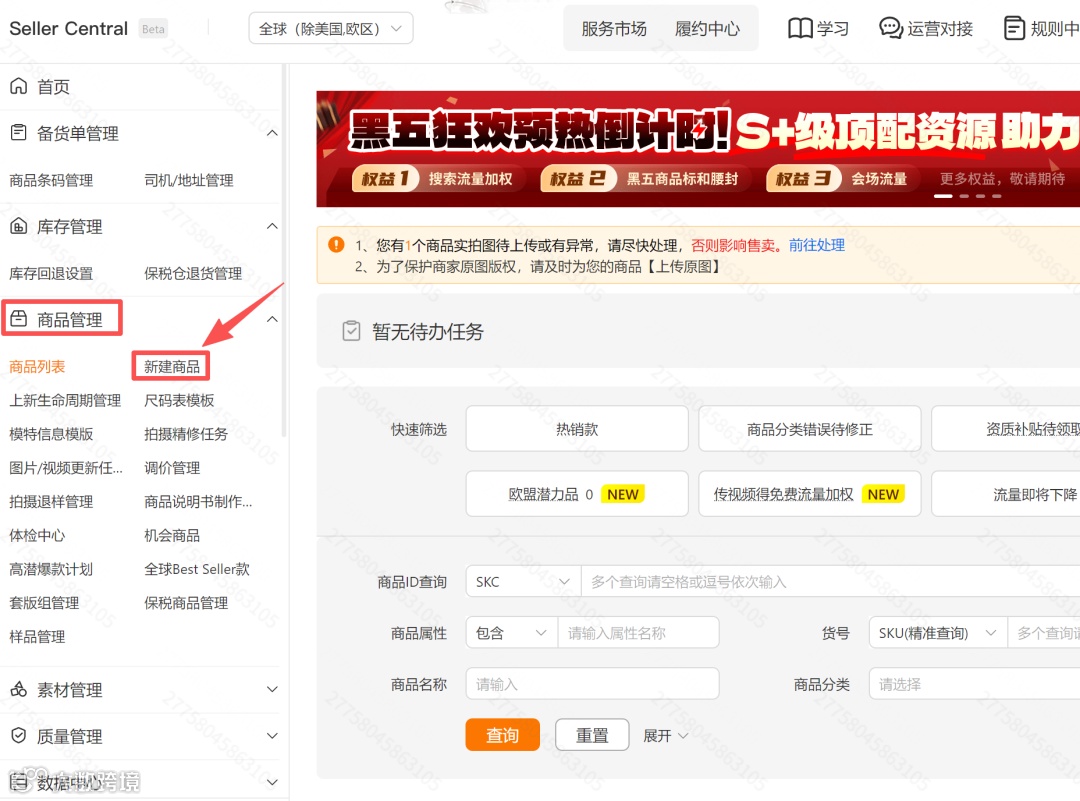Open 商品列表 in sidebar

(x=37, y=366)
